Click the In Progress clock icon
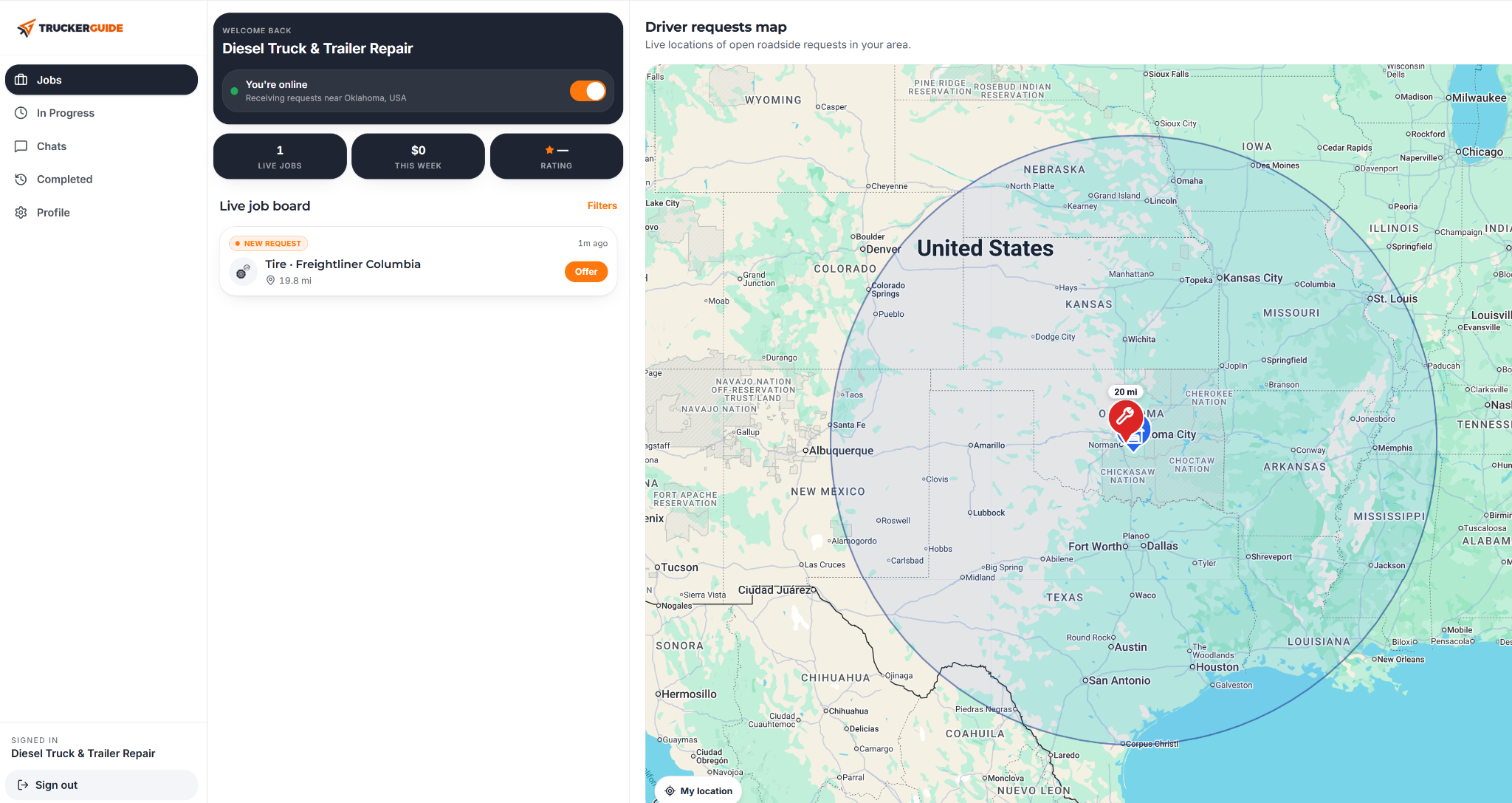The height and width of the screenshot is (803, 1512). coord(21,113)
